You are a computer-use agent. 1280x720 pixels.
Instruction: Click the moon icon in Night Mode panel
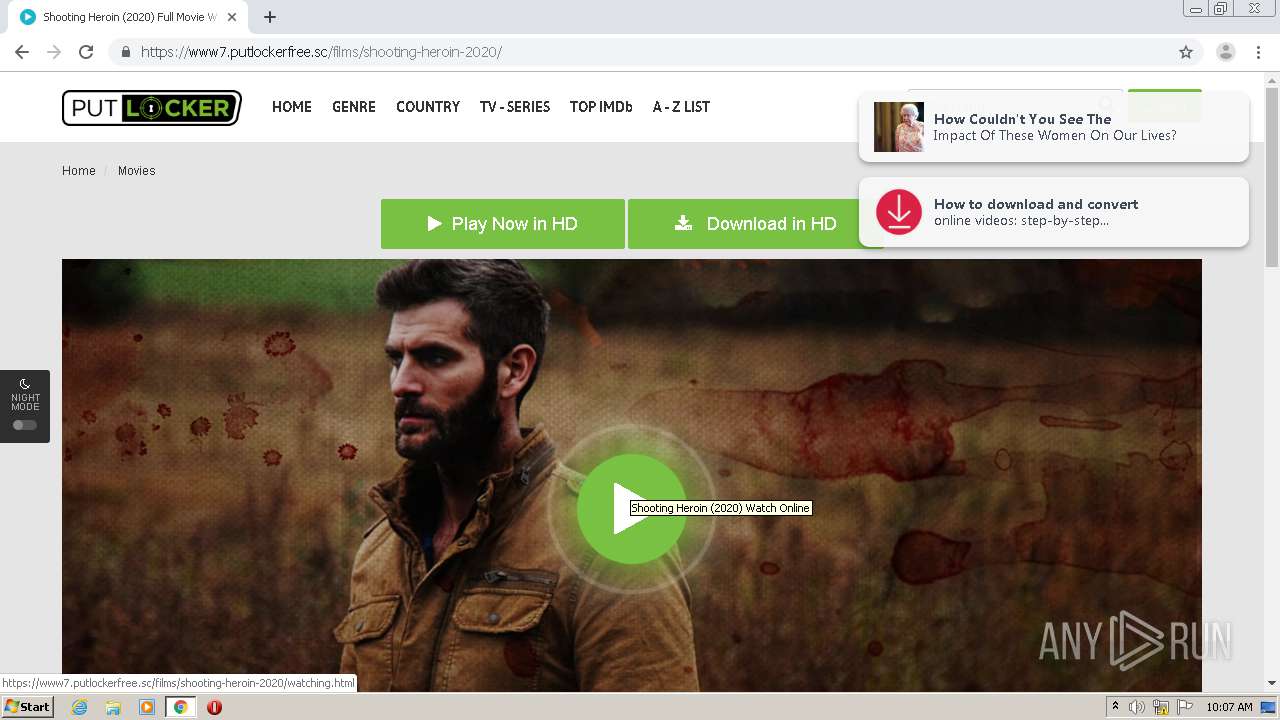coord(25,384)
